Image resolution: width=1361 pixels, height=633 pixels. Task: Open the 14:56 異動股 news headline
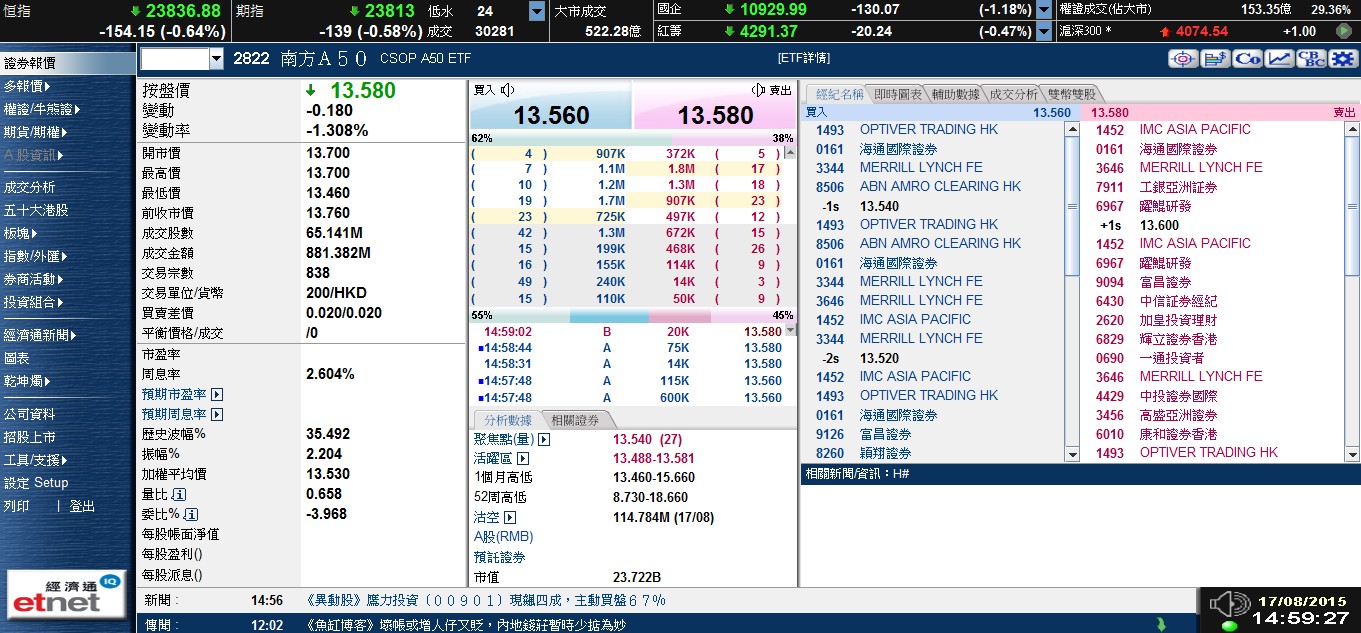[486, 601]
